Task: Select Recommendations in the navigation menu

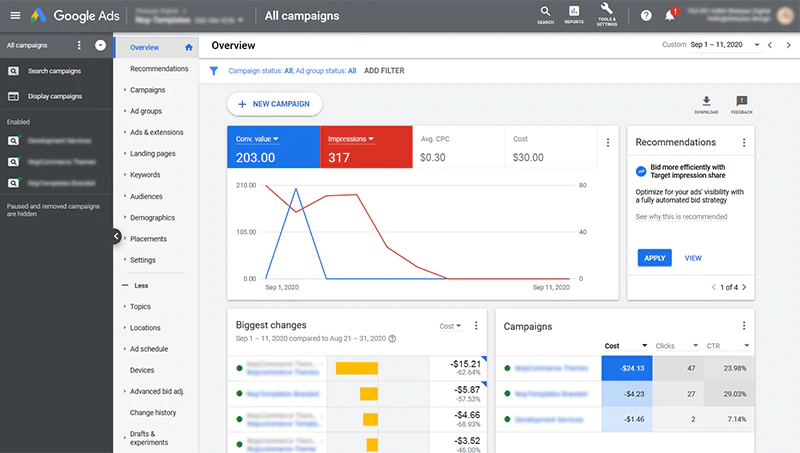Action: pyautogui.click(x=159, y=69)
